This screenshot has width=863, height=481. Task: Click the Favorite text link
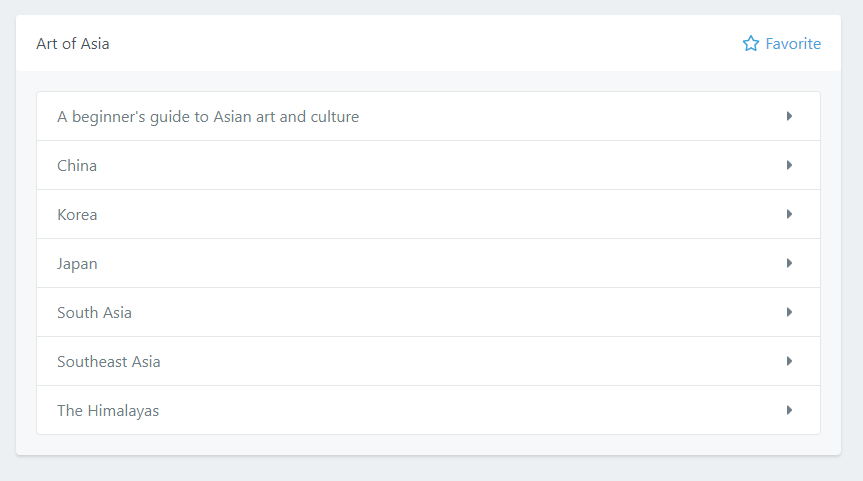tap(793, 44)
